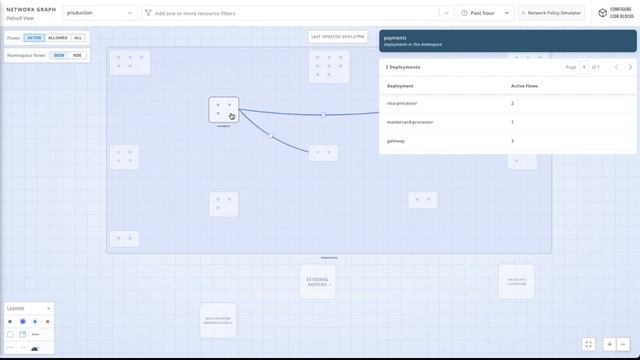
Task: Open the cluster dropdown showing production
Action: (100, 13)
